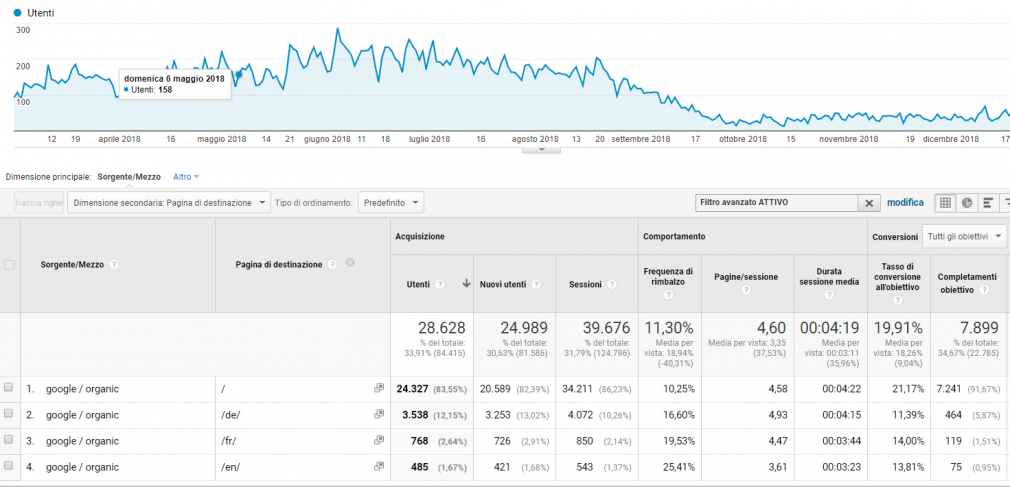
Task: Switch to performance bar view icon
Action: pyautogui.click(x=987, y=203)
